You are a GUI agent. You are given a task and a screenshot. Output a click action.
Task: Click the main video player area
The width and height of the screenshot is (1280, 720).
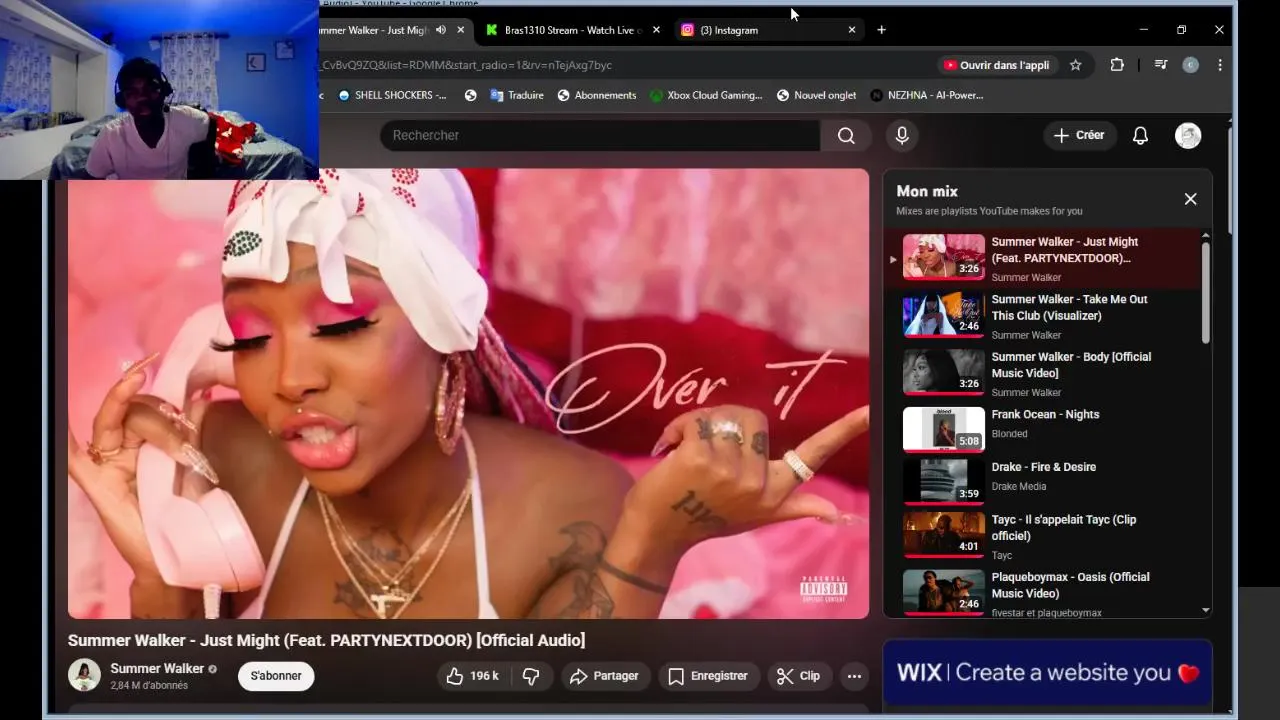[468, 393]
